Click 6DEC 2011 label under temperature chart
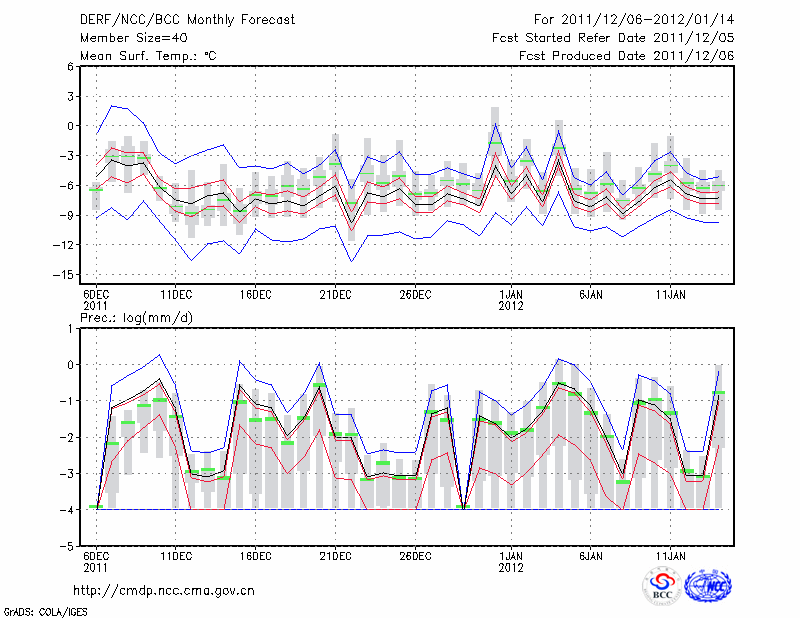This screenshot has height=618, width=800. click(96, 299)
